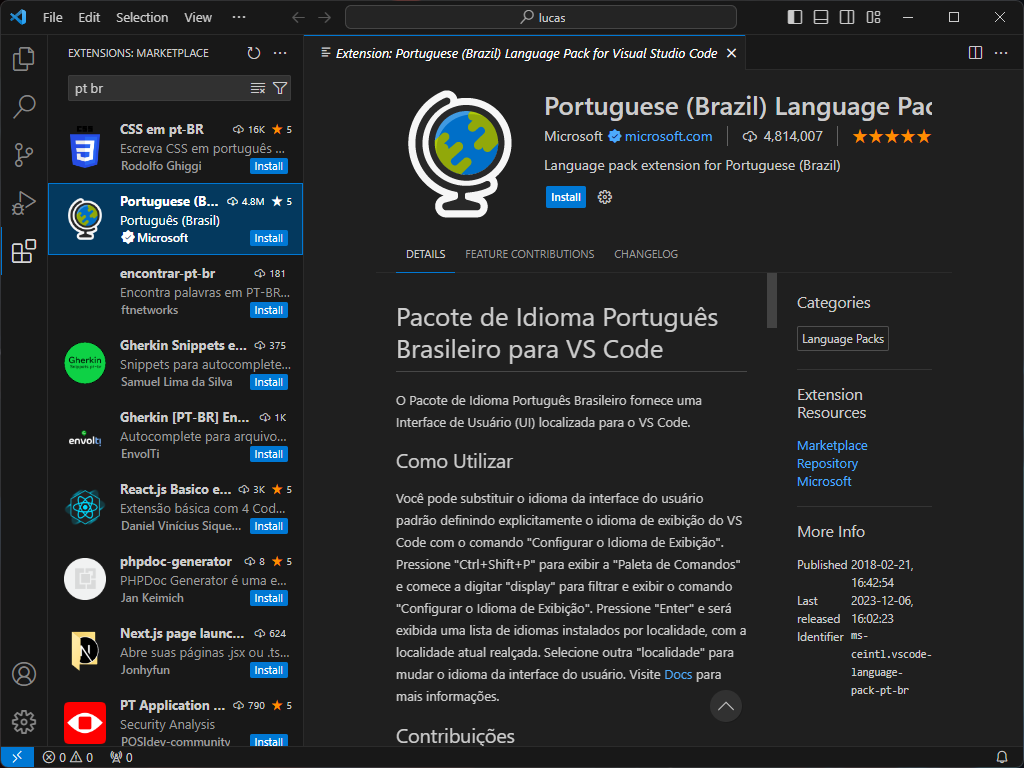Open the editor more actions menu
Screen dimensions: 1024x768
click(1001, 53)
